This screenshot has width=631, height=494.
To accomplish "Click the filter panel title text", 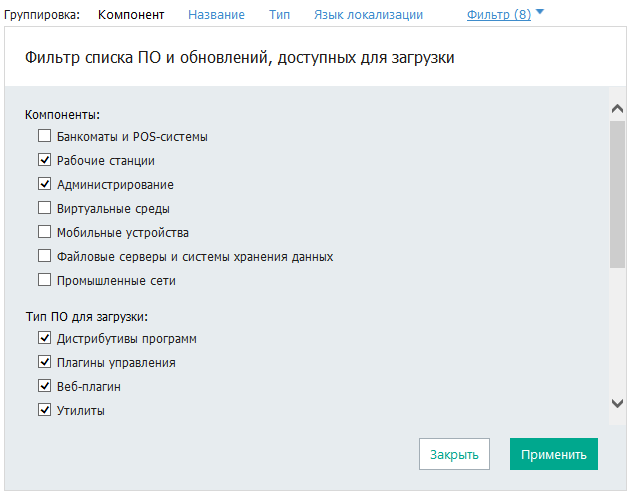I will (x=239, y=58).
